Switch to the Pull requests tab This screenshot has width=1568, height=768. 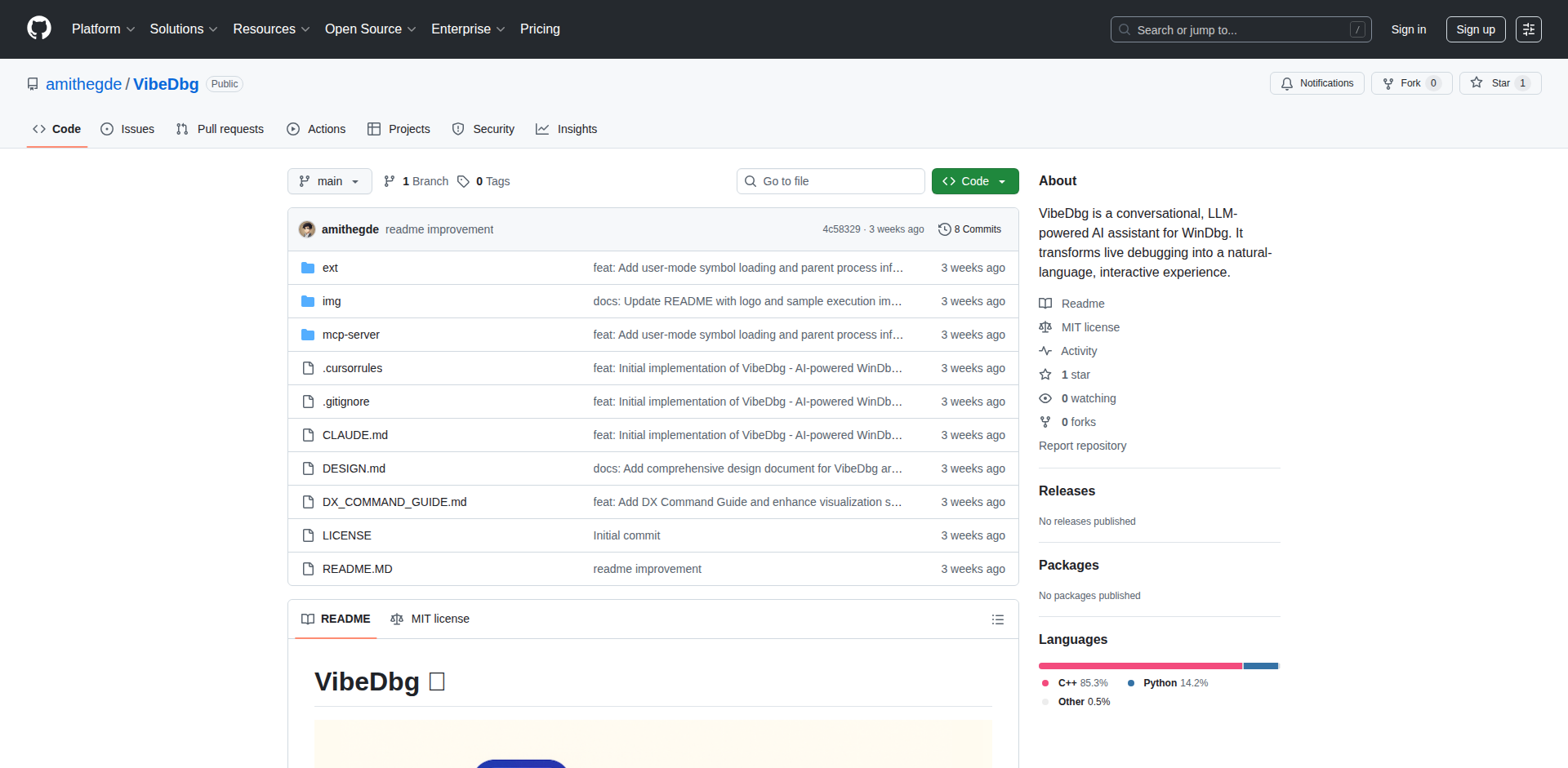coord(220,129)
